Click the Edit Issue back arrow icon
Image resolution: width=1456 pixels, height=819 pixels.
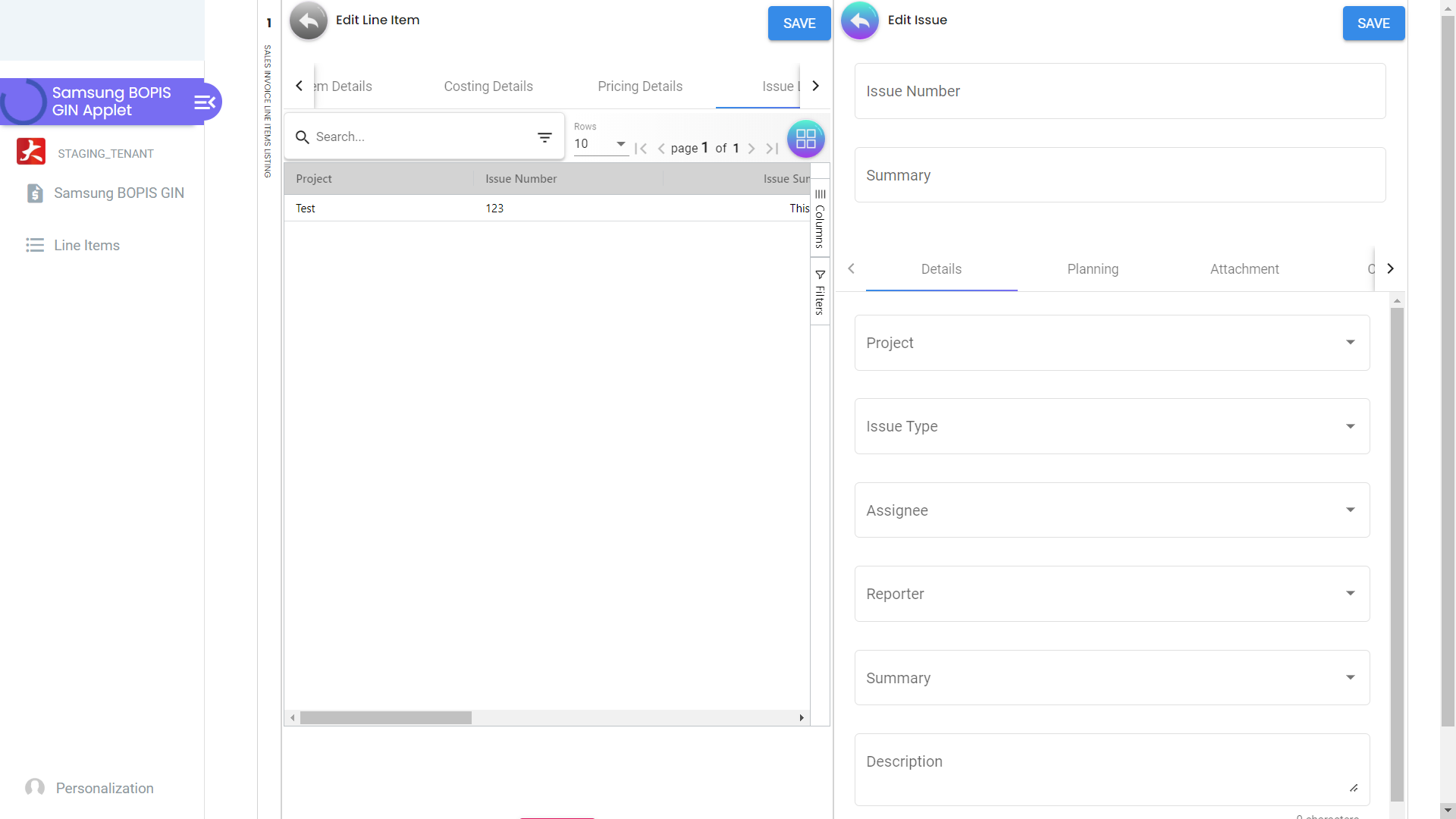859,20
